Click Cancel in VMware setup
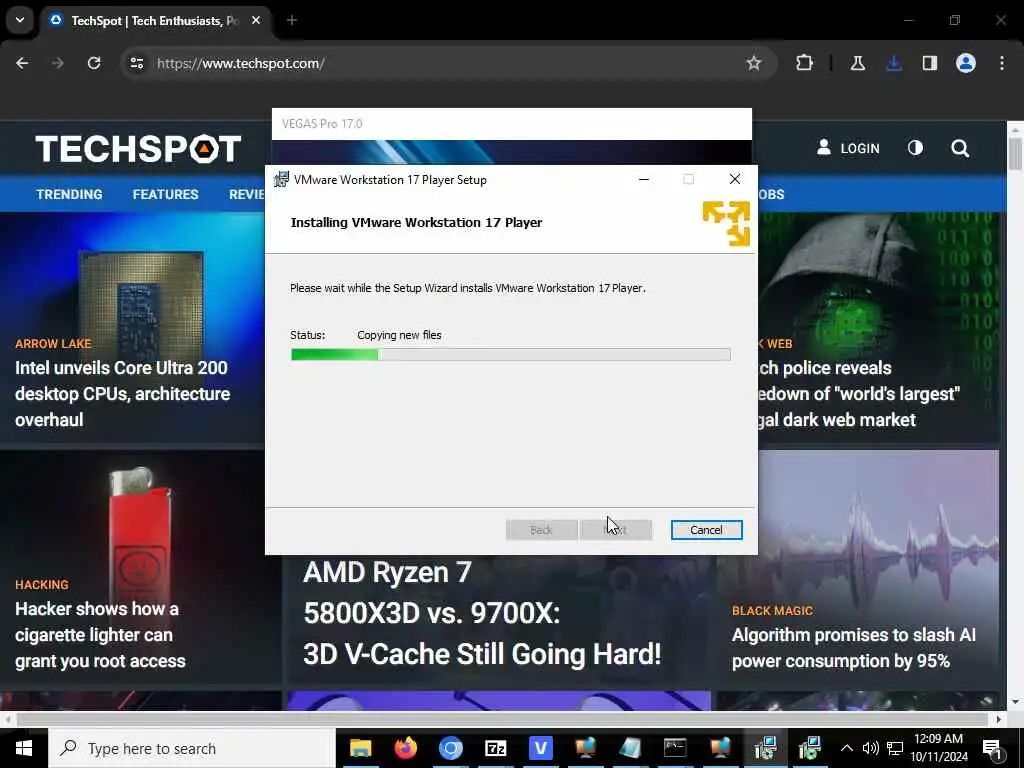The width and height of the screenshot is (1024, 768). point(707,530)
